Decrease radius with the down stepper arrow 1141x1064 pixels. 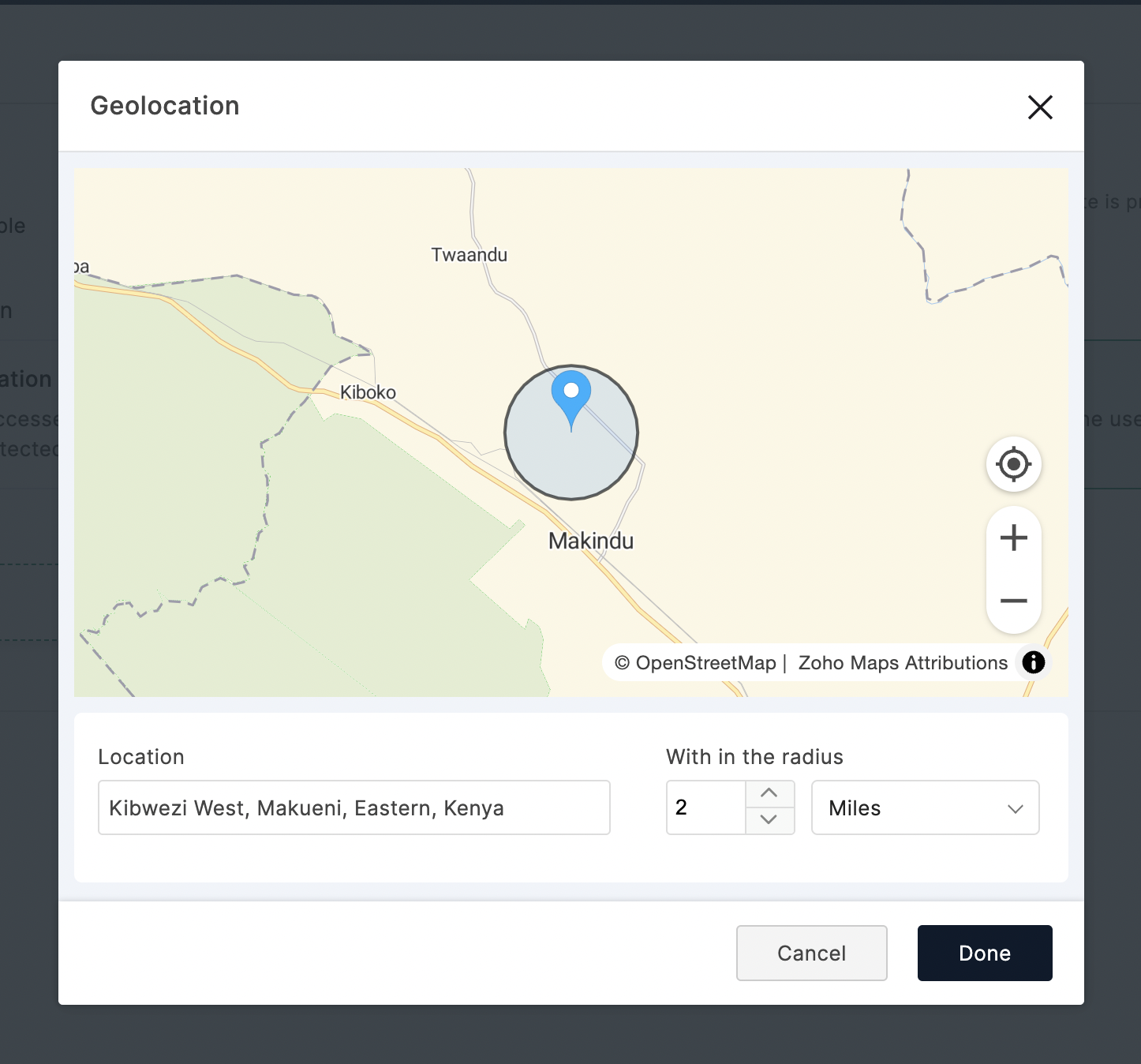[x=769, y=820]
